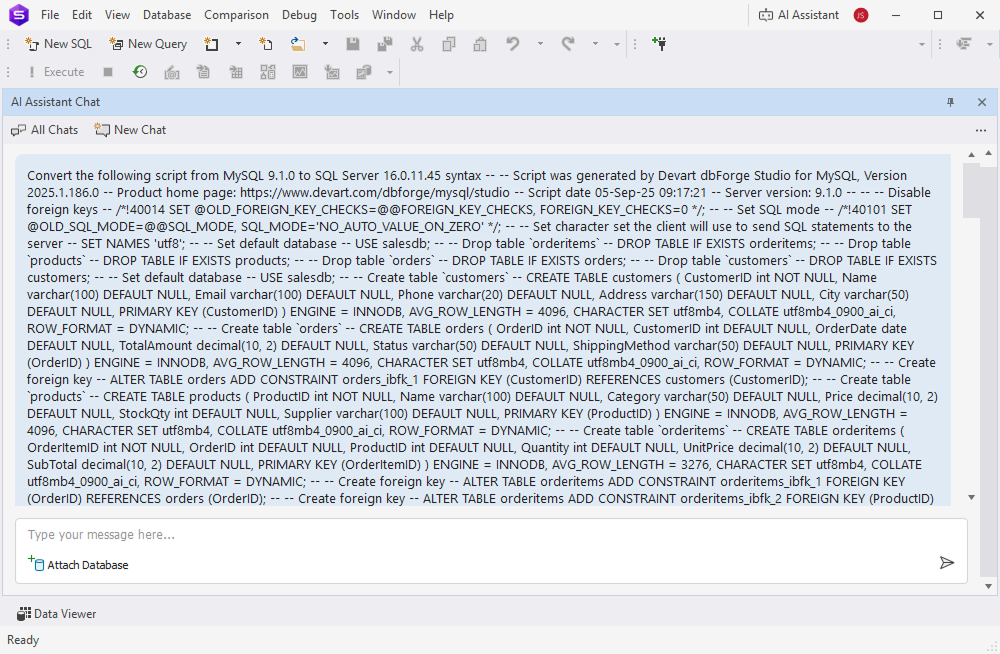This screenshot has height=654, width=1000.
Task: Switch to the Data Viewer panel
Action: (56, 613)
